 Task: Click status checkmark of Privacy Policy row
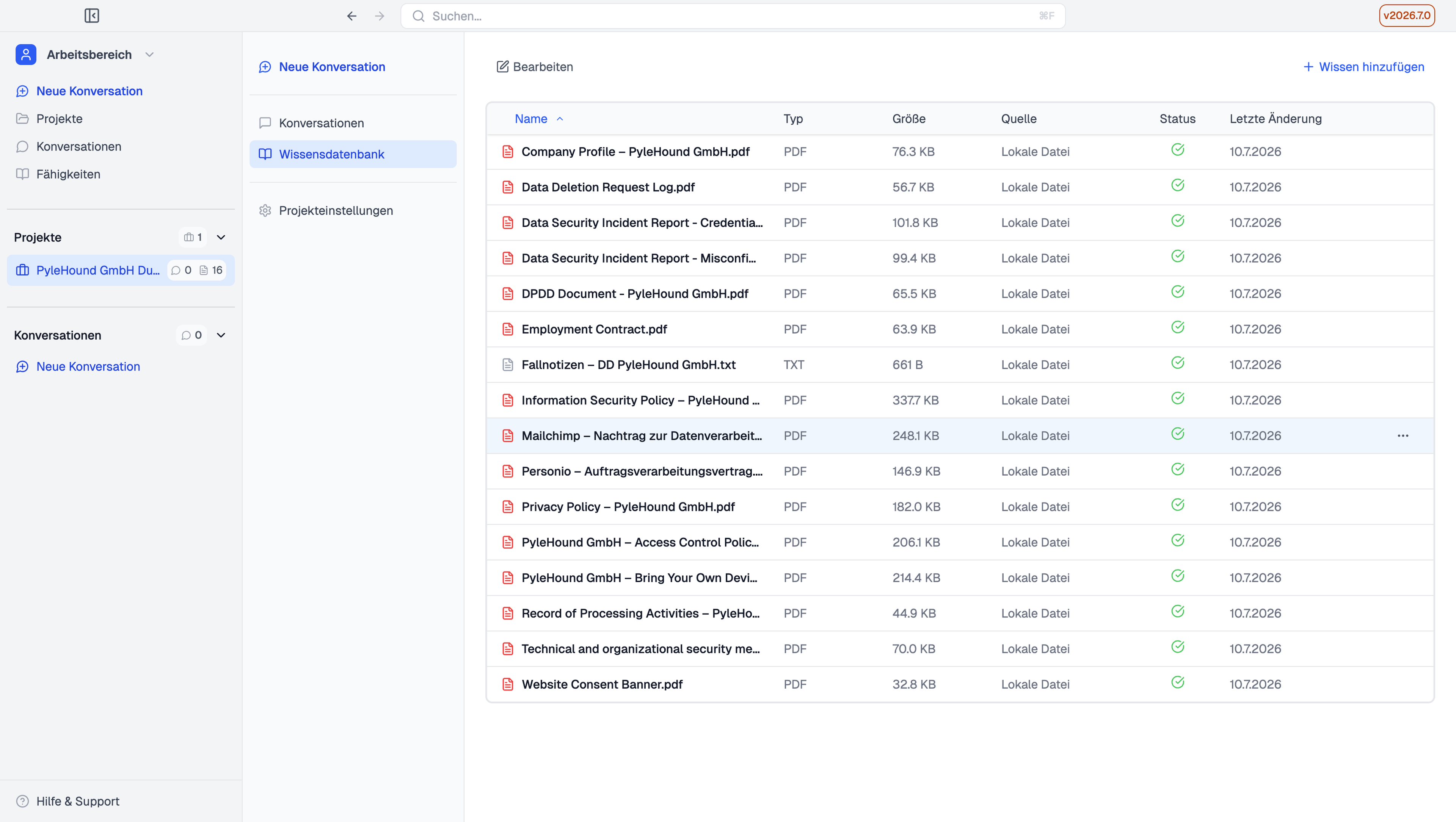tap(1178, 504)
